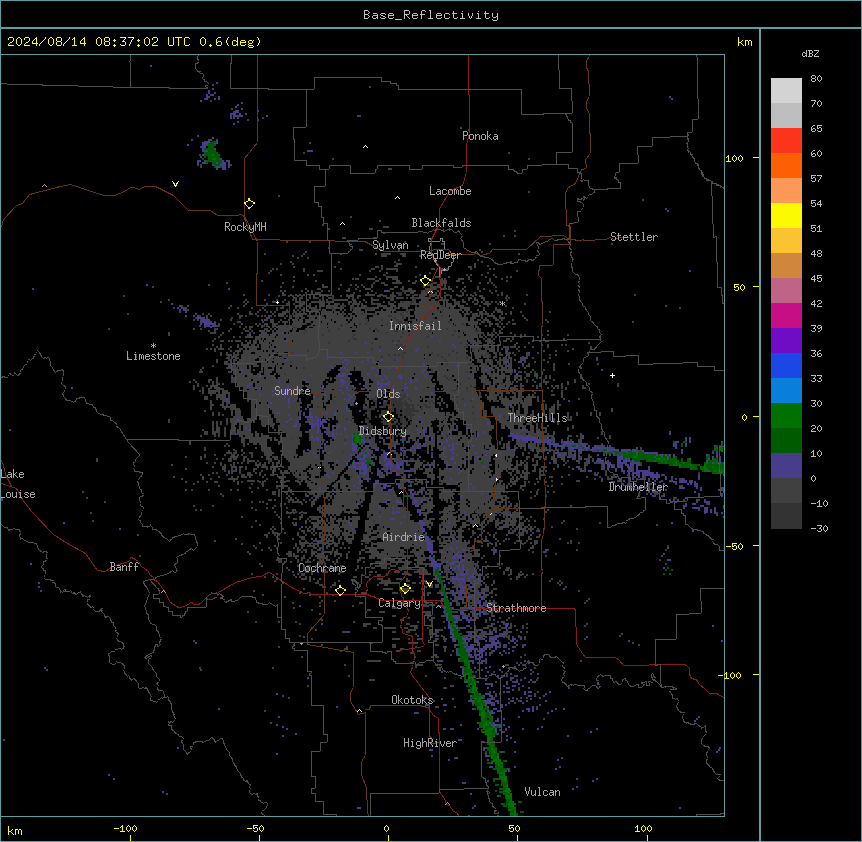
Task: Click the Sylvan label
Action: (390, 245)
